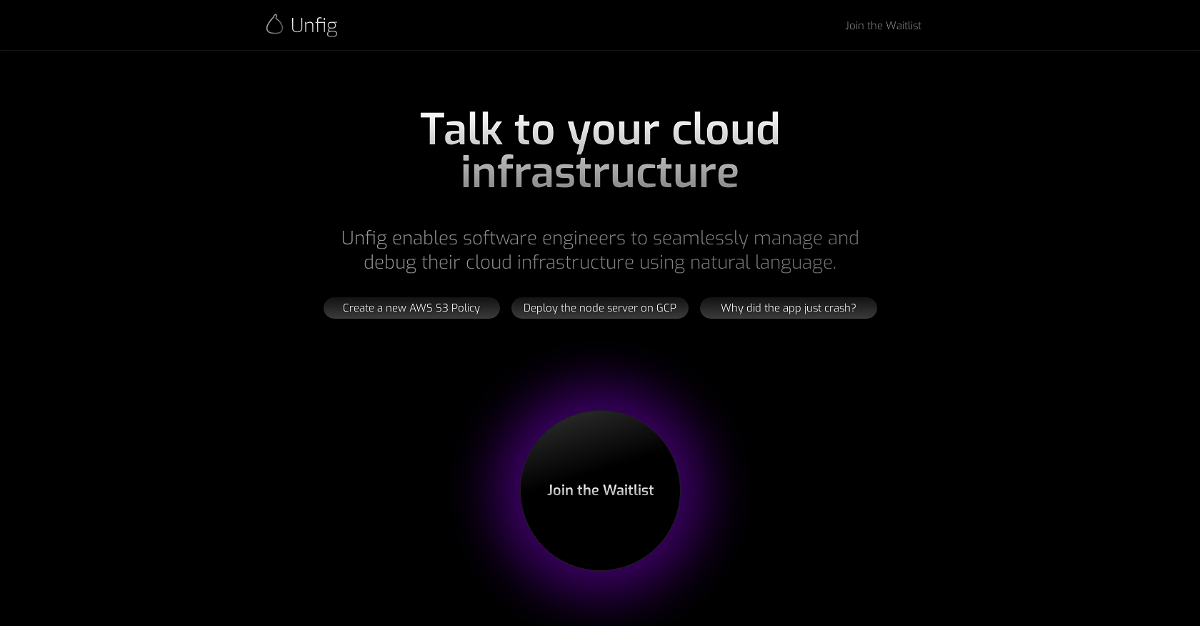Click the Unfig enables software engineers description
Viewport: 1200px width, 626px height.
[600, 250]
